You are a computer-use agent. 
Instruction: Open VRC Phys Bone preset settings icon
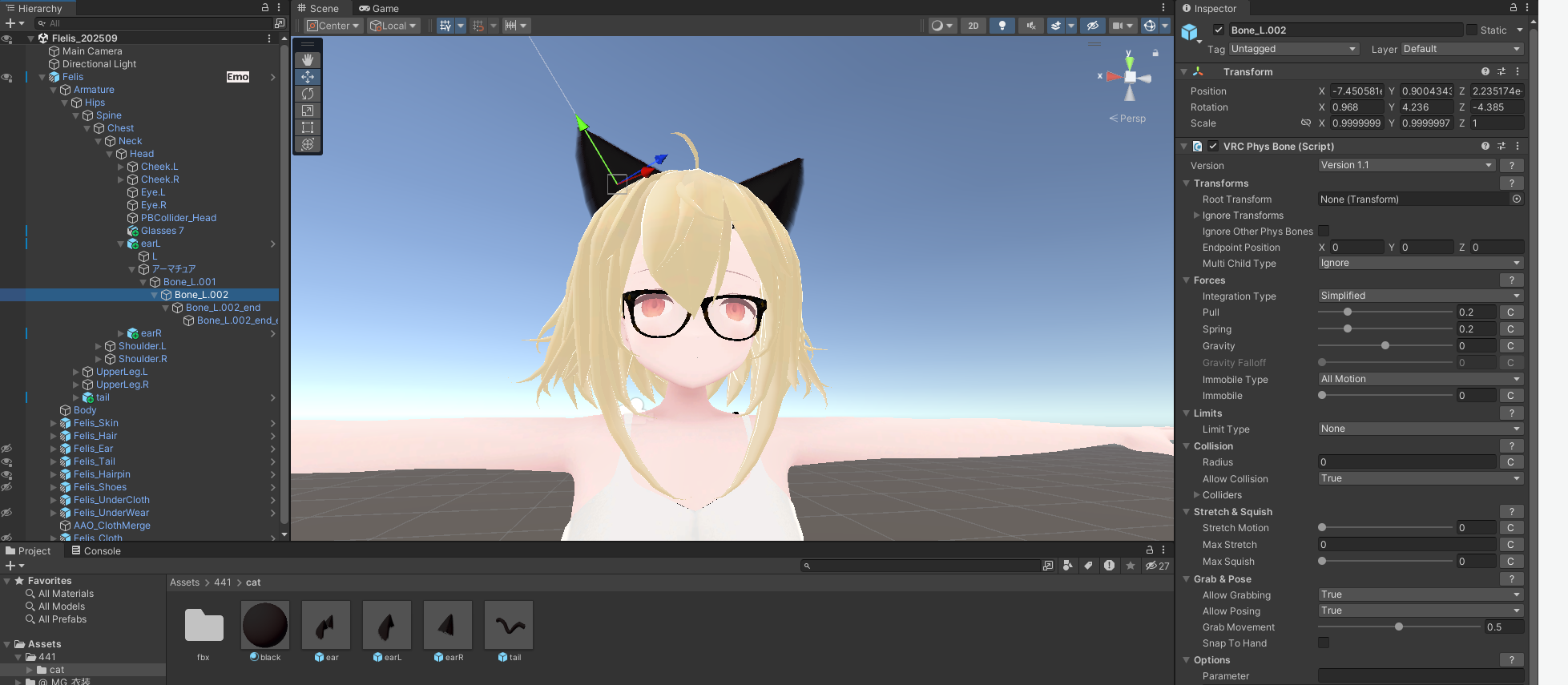coord(1501,147)
